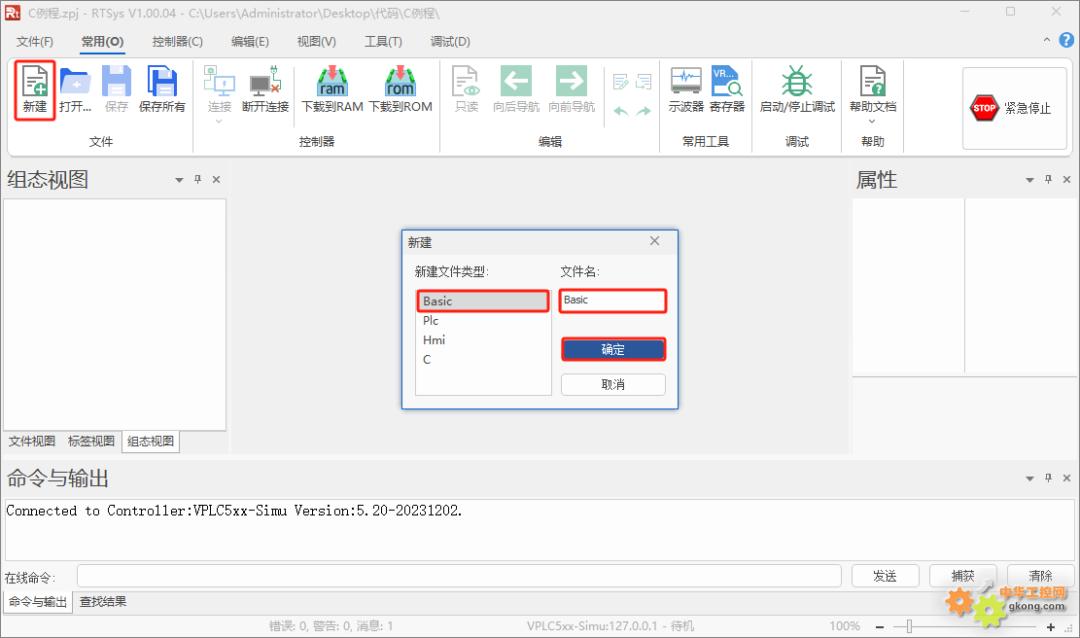Open the 寄存器 register viewer
1080x638 pixels.
727,88
